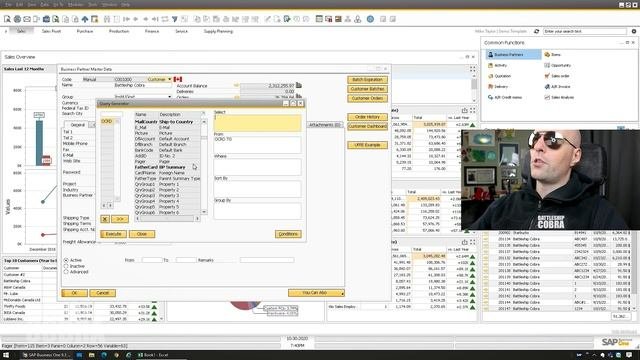Click Execute in Query Generator
This screenshot has width=640, height=360.
[x=113, y=234]
